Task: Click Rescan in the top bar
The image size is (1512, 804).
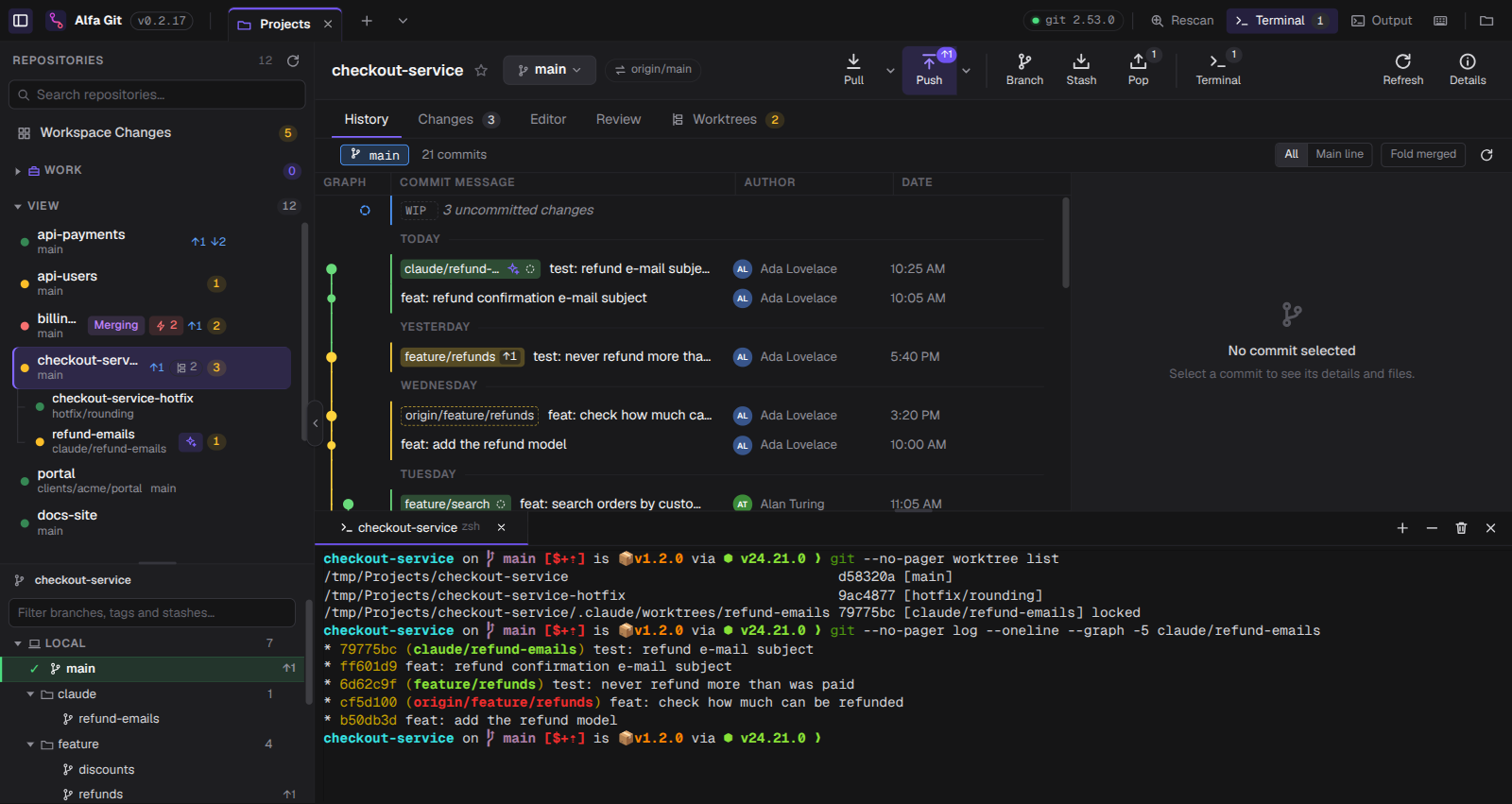Action: pos(1182,21)
